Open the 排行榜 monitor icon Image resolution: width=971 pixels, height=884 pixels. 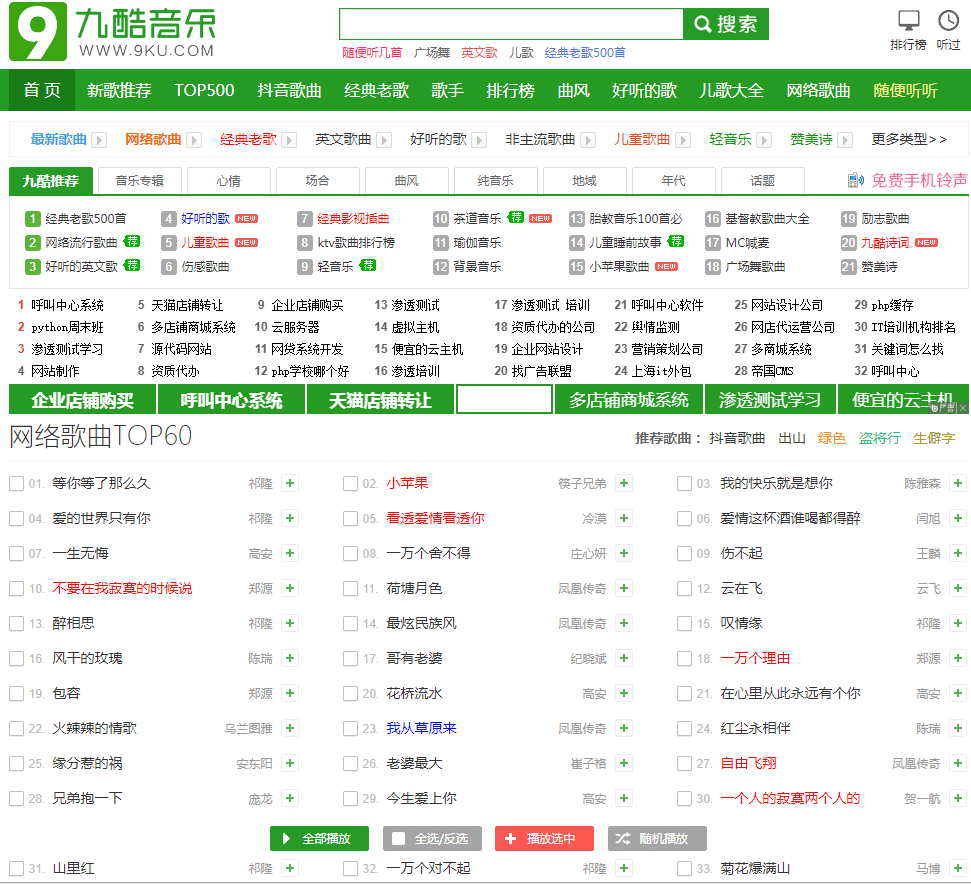pyautogui.click(x=908, y=21)
